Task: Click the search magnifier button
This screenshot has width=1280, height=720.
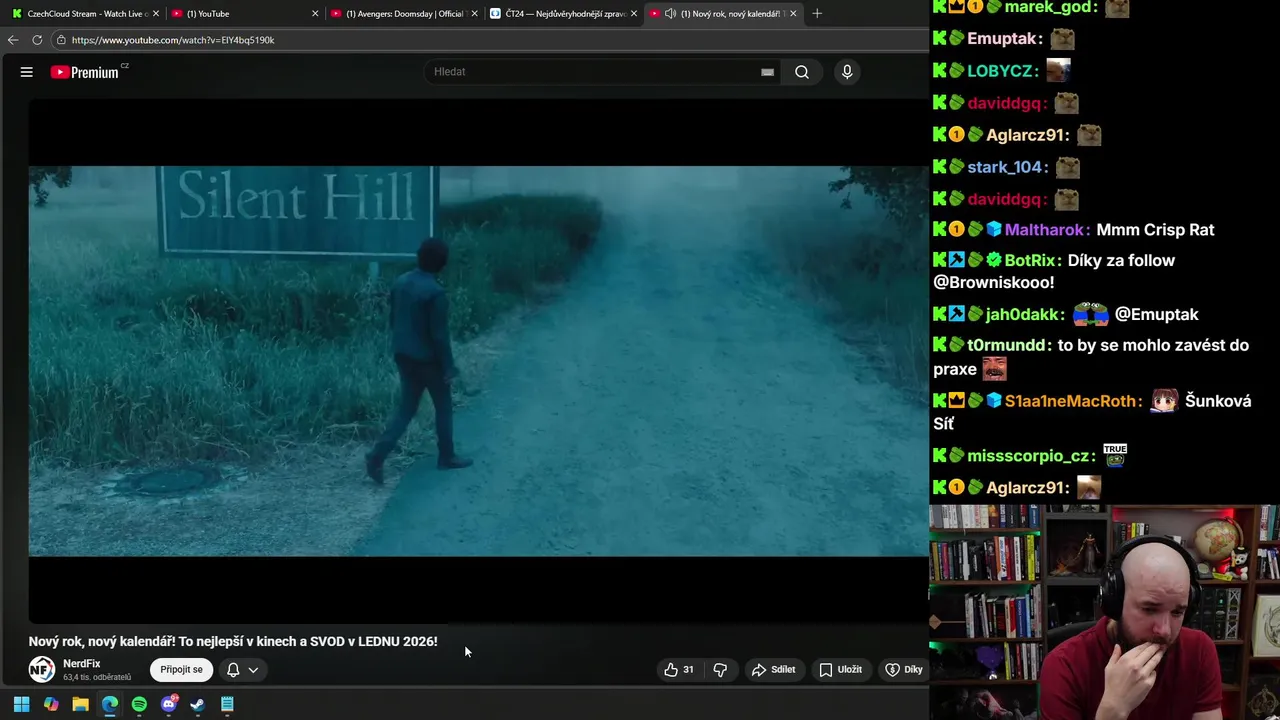Action: (x=802, y=72)
